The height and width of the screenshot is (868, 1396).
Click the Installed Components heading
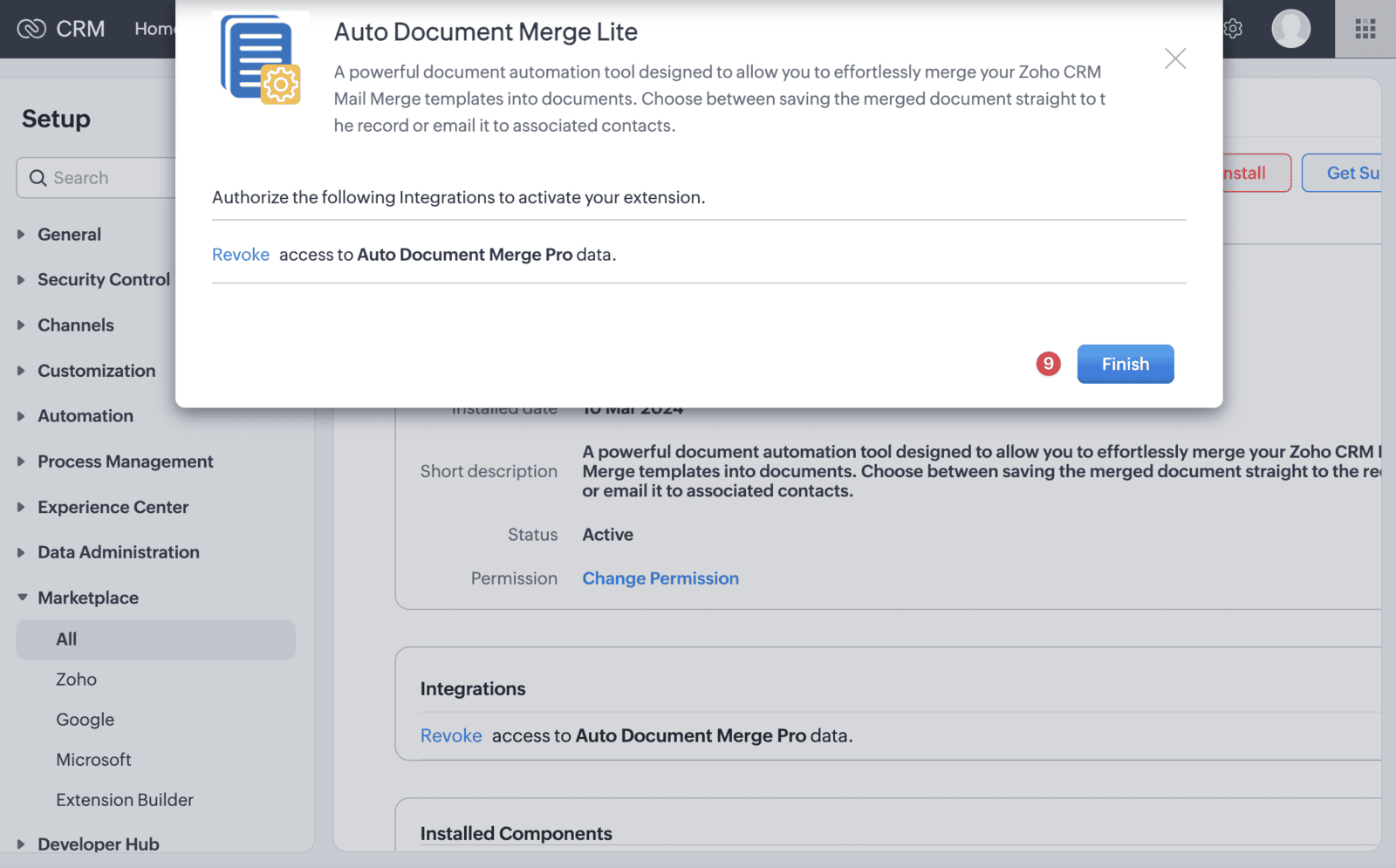point(517,833)
